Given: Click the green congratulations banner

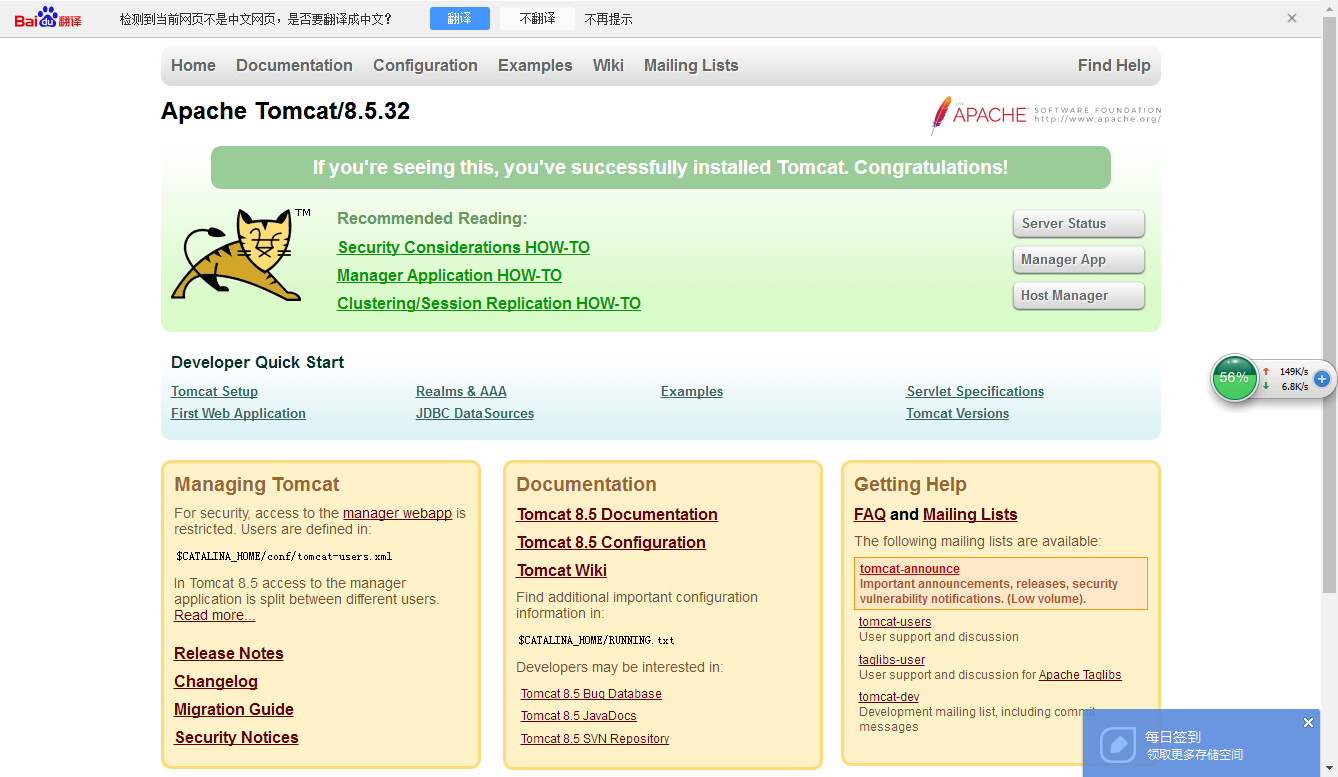Looking at the screenshot, I should pos(661,167).
